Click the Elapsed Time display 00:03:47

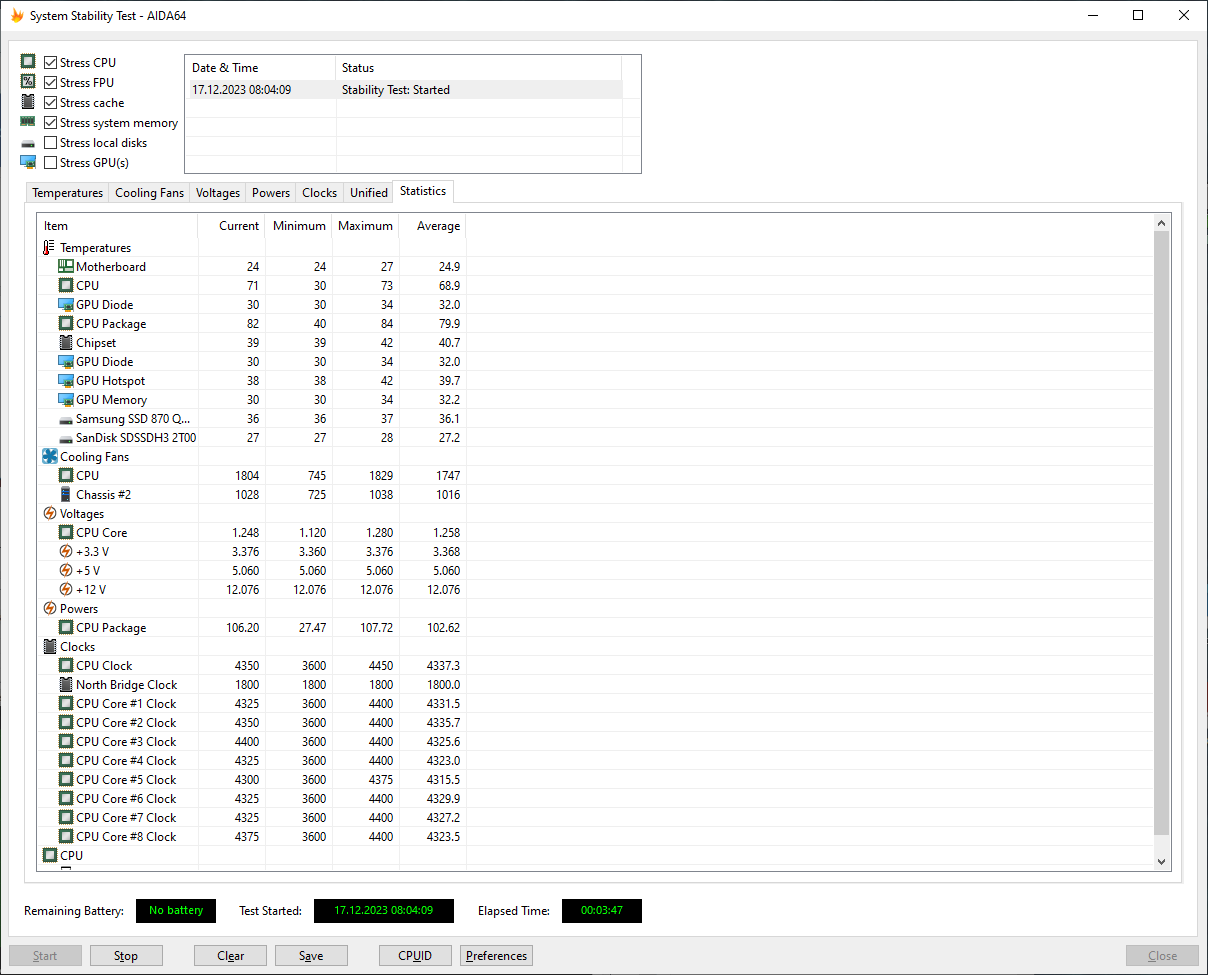click(602, 911)
